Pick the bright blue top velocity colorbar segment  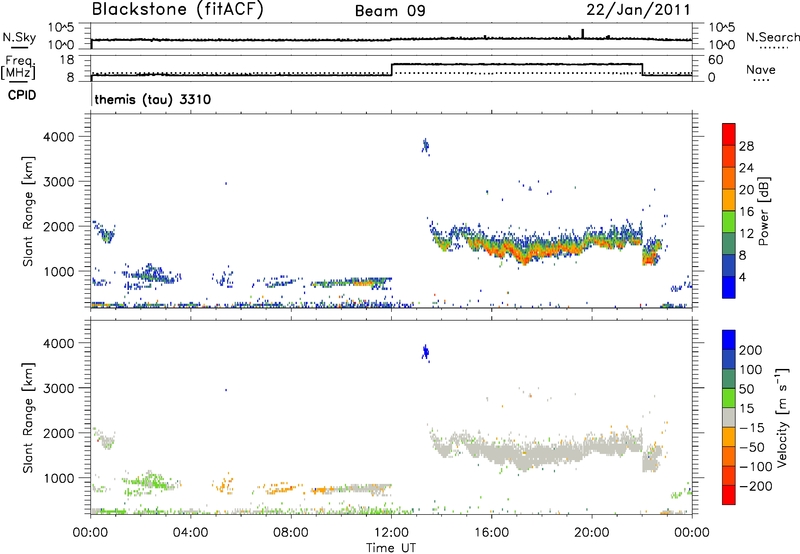729,340
